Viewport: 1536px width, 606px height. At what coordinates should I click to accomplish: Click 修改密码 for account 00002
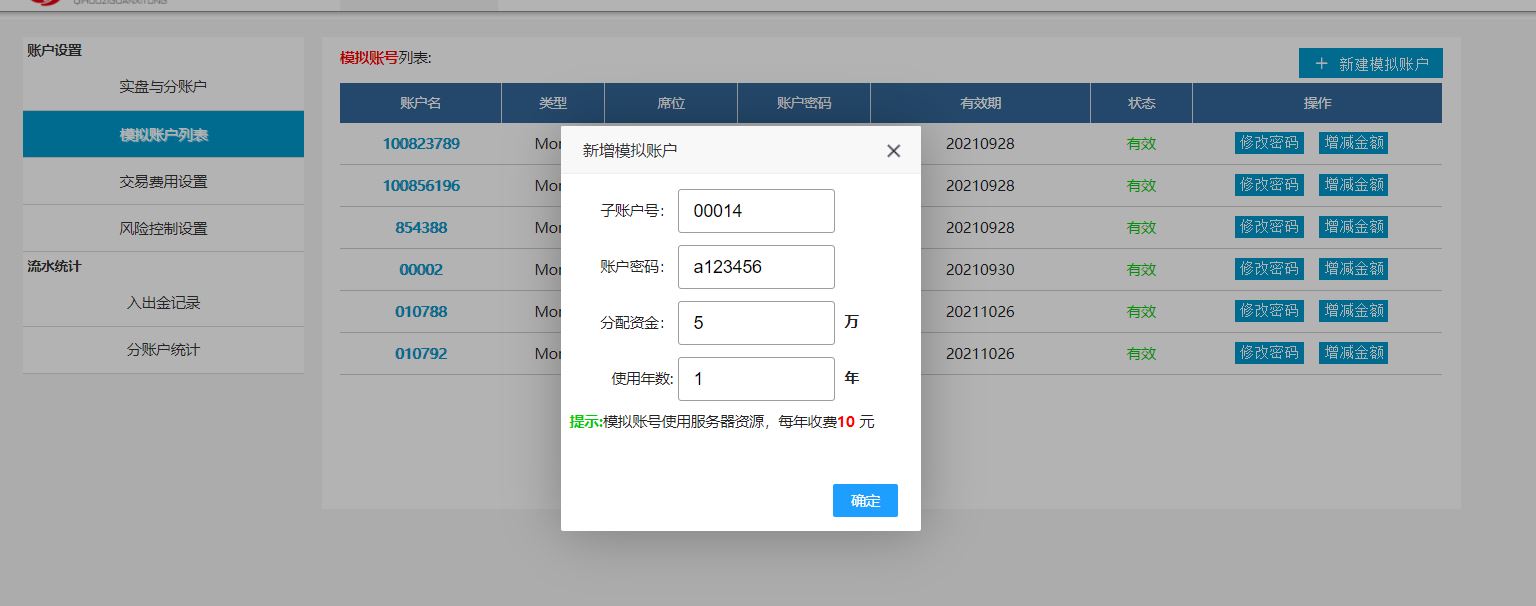click(1269, 269)
